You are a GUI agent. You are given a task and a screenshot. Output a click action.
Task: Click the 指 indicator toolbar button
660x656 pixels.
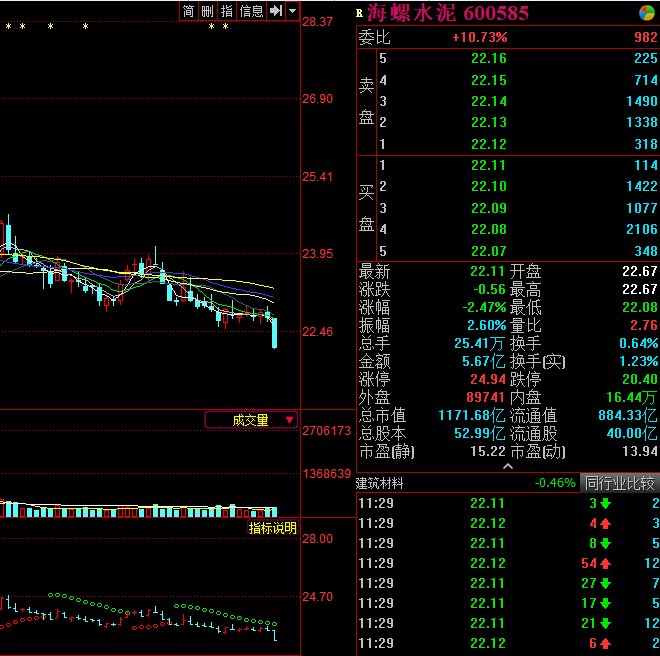tap(227, 11)
